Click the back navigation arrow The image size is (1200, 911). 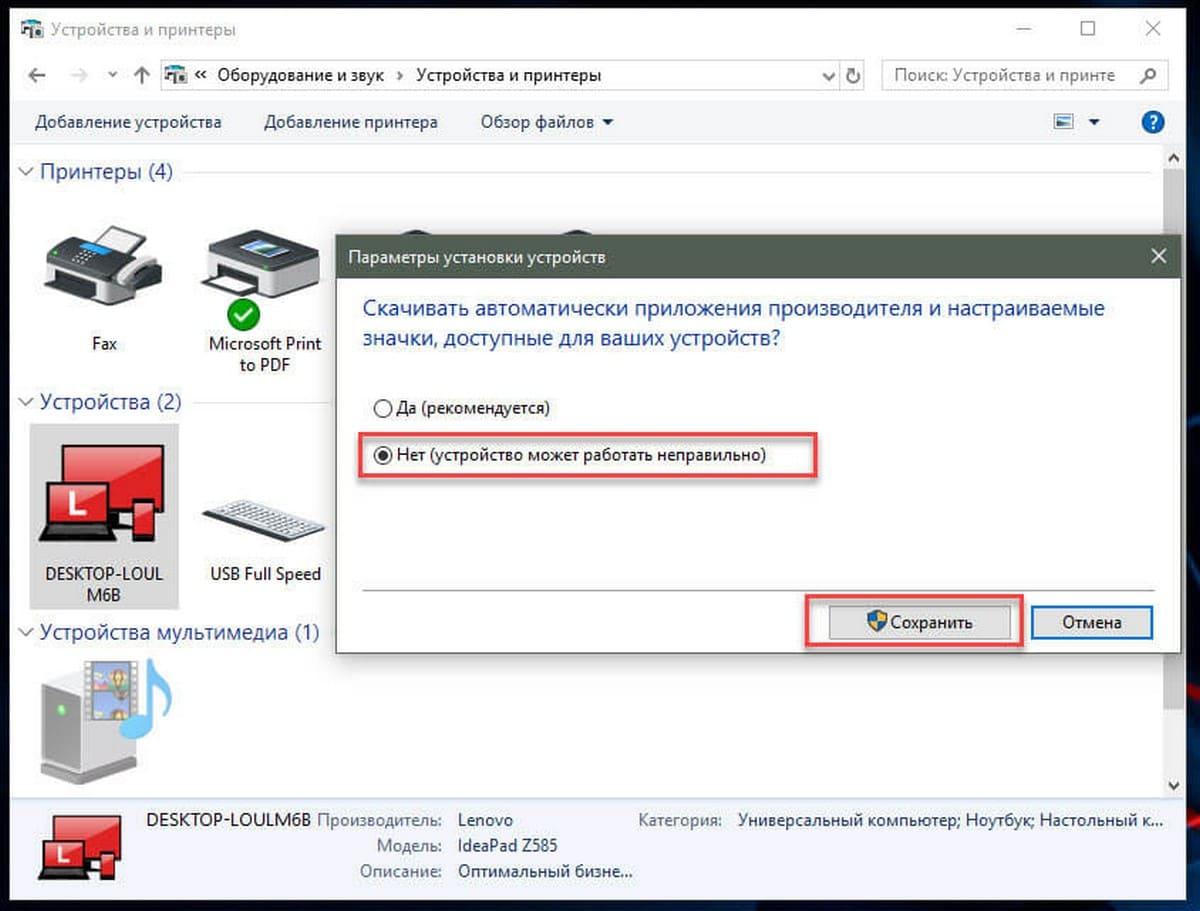pyautogui.click(x=38, y=75)
